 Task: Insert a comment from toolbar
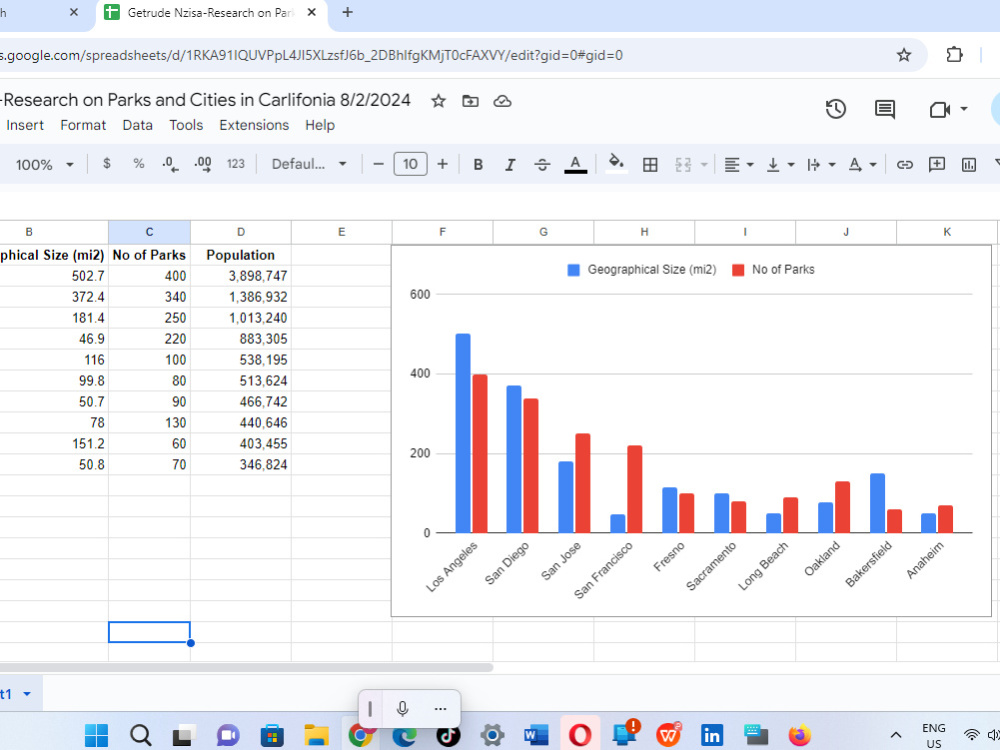click(x=936, y=165)
